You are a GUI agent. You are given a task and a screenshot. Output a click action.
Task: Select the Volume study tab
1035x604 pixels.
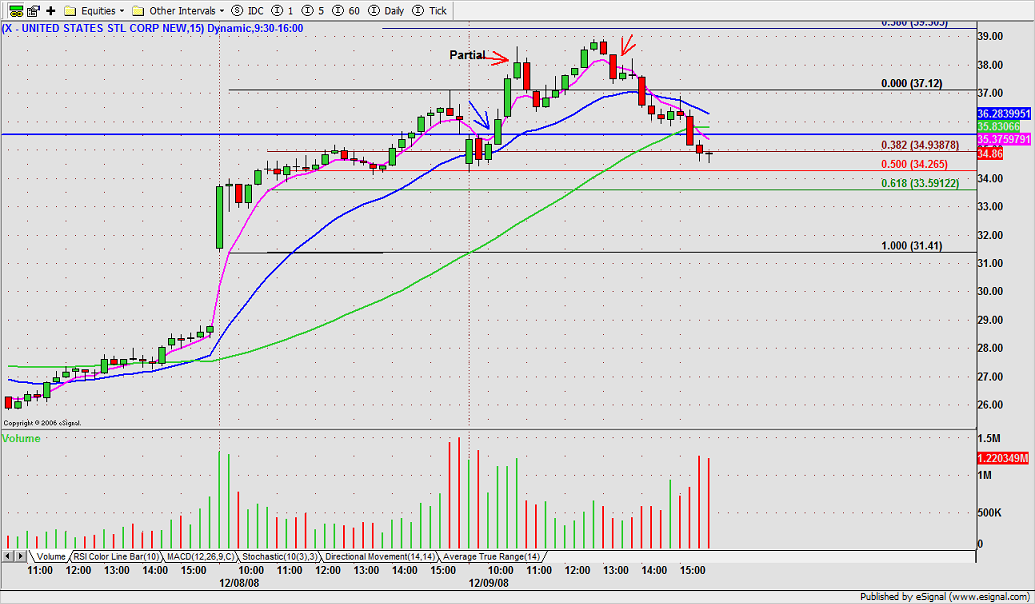[x=50, y=556]
